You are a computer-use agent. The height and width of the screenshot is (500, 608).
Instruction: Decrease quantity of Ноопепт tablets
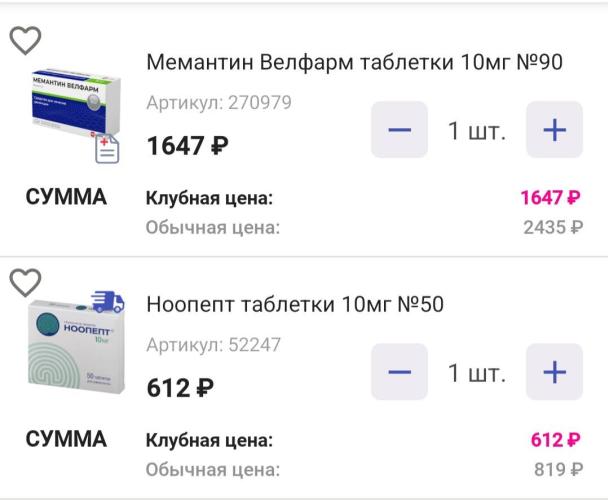click(x=399, y=372)
